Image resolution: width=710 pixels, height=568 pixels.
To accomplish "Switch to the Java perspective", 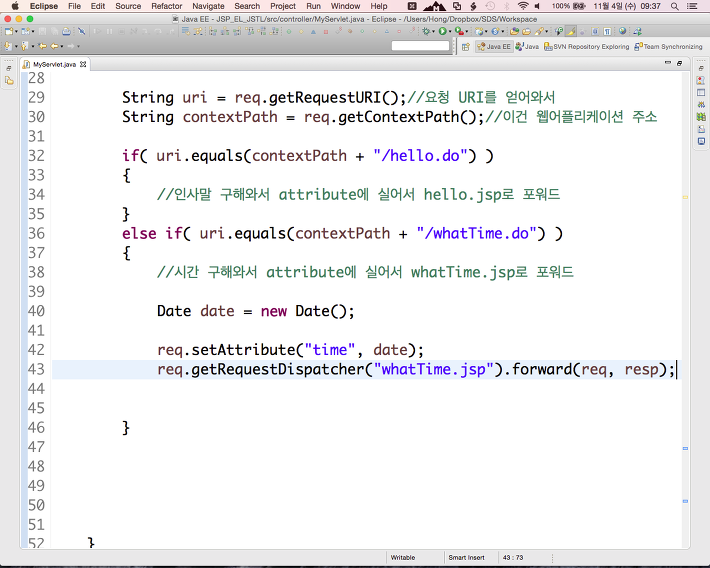I will coord(527,47).
